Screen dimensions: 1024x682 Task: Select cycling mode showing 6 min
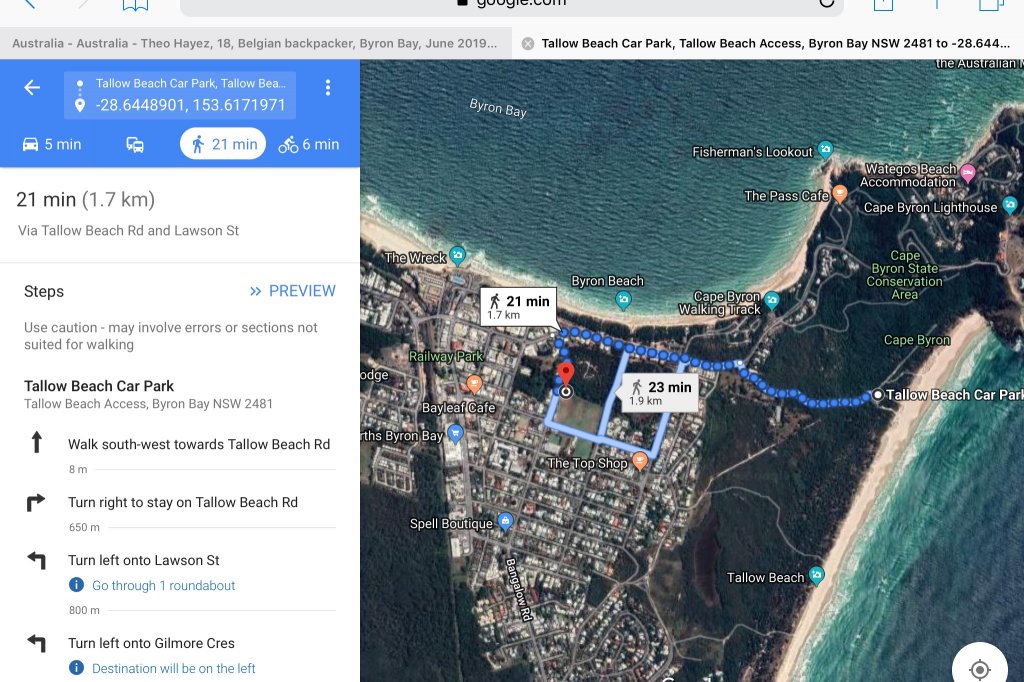click(309, 144)
